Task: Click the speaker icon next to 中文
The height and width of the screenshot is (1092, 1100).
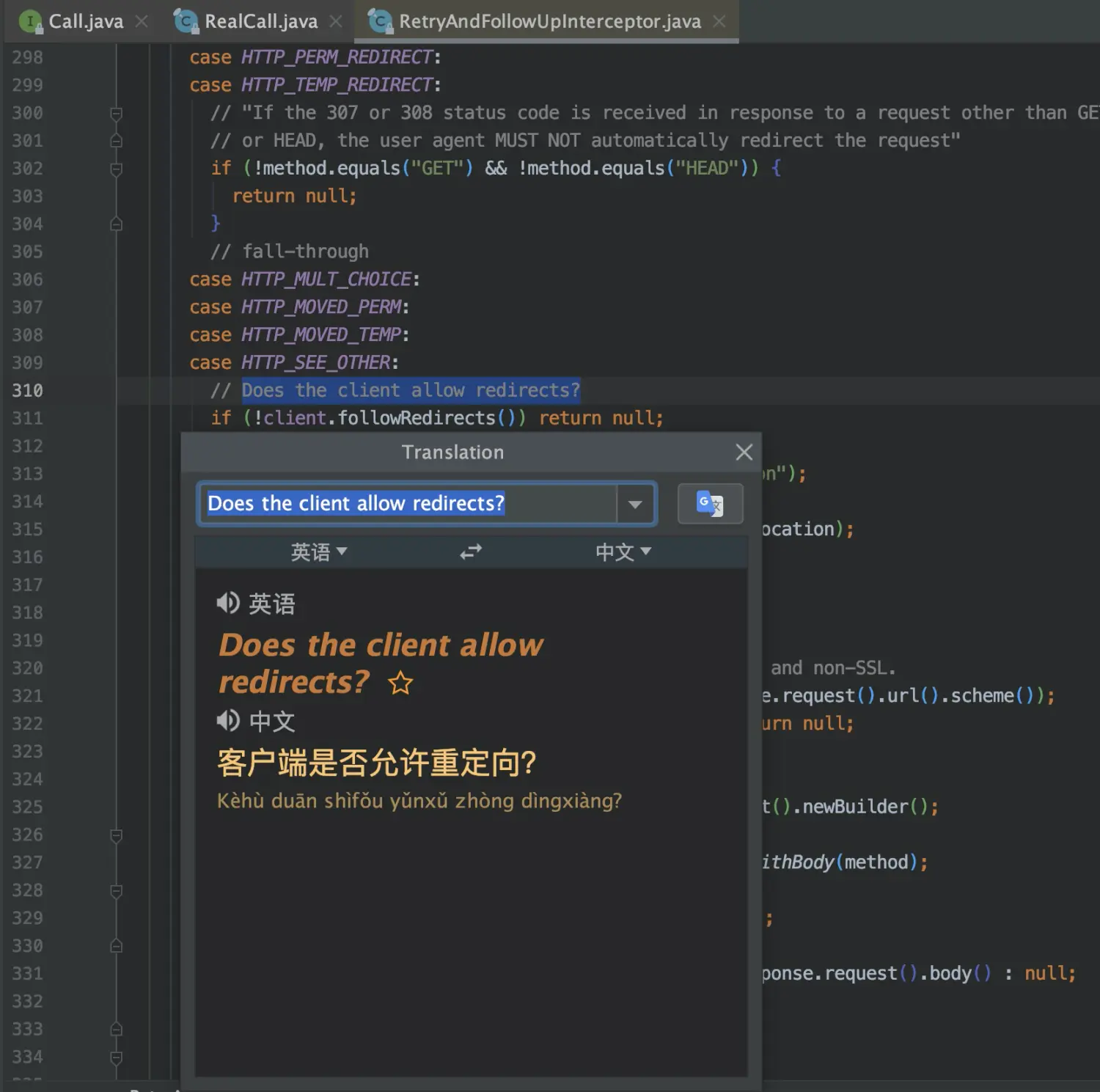Action: click(227, 721)
